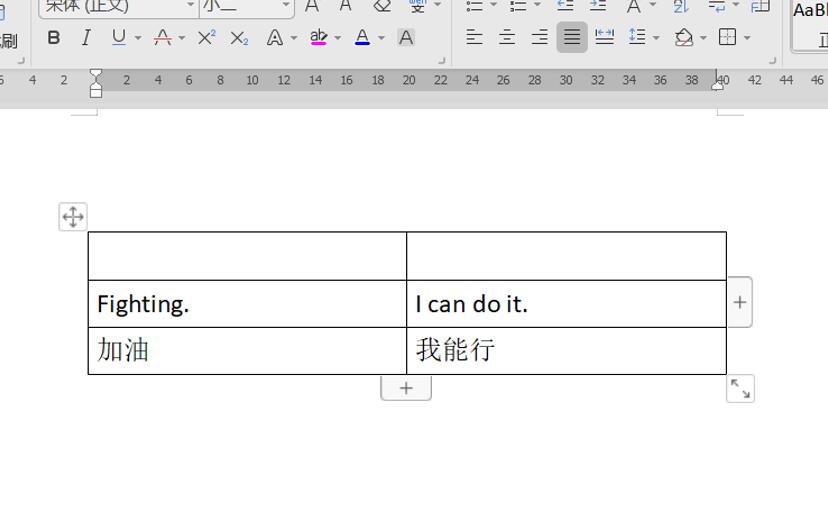
Task: Apply superscript formatting
Action: coord(206,38)
